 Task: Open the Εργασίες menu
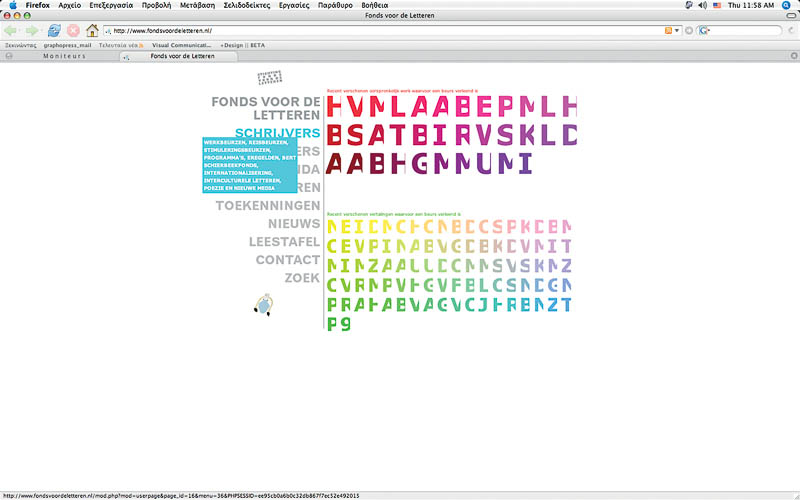point(294,5)
